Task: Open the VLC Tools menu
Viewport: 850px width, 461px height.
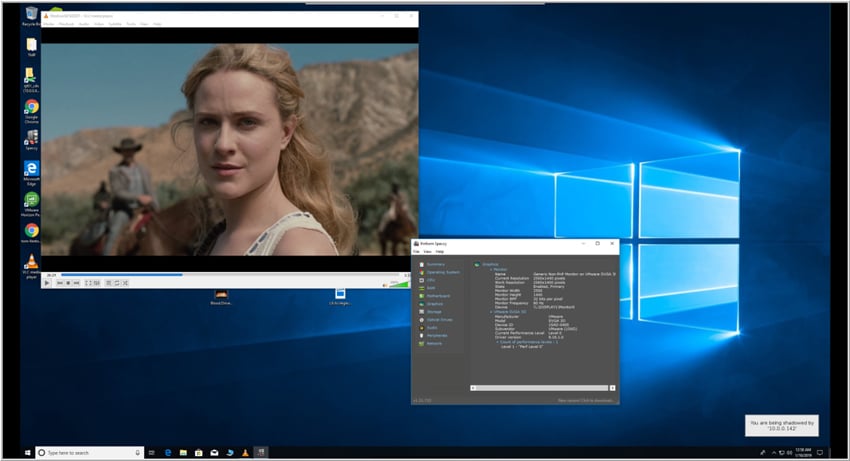Action: (131, 24)
